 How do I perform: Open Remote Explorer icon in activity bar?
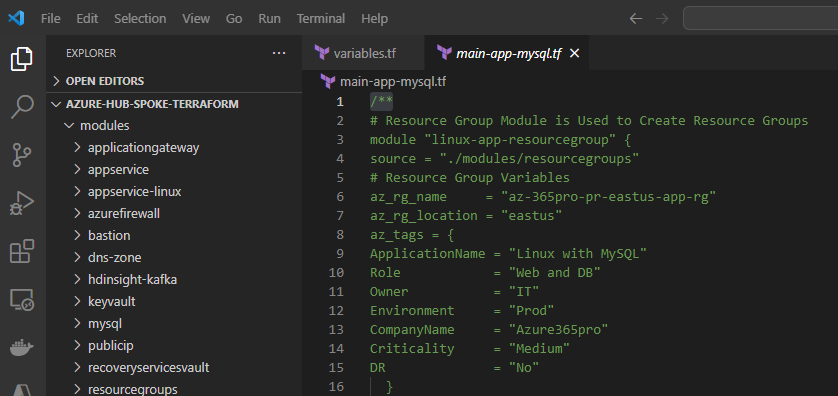[x=22, y=300]
